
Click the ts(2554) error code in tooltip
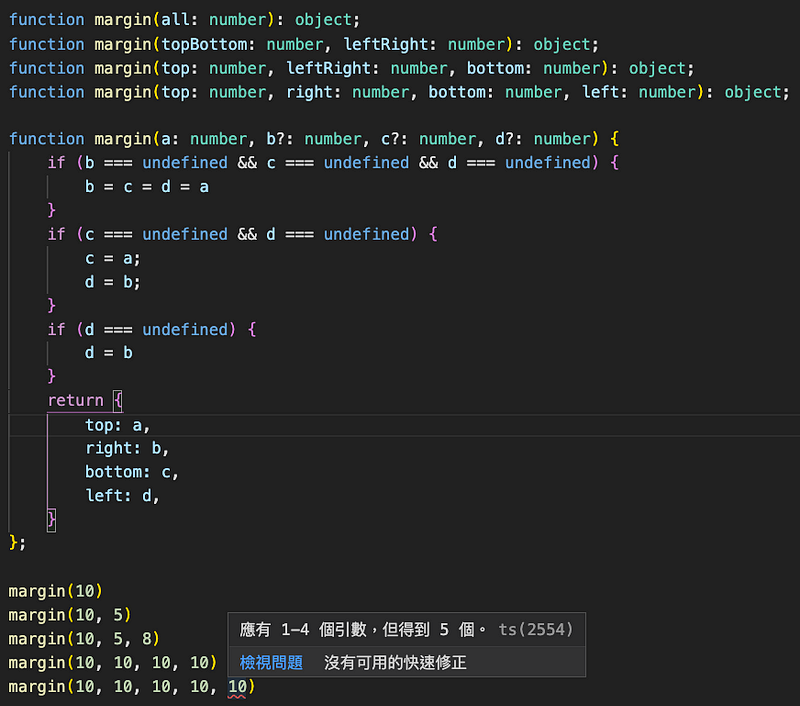click(x=536, y=629)
